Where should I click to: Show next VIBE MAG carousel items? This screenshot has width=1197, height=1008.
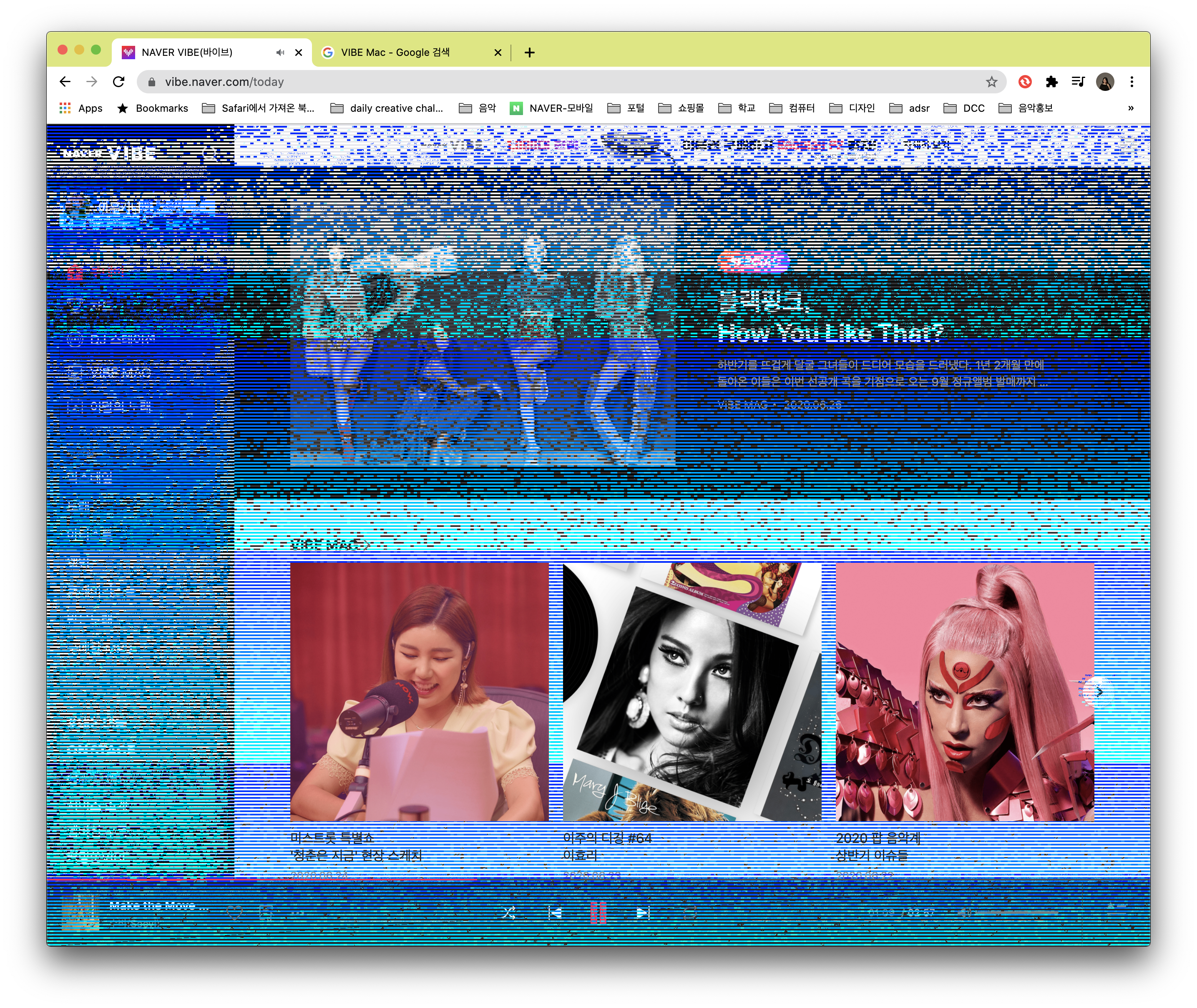tap(1099, 692)
